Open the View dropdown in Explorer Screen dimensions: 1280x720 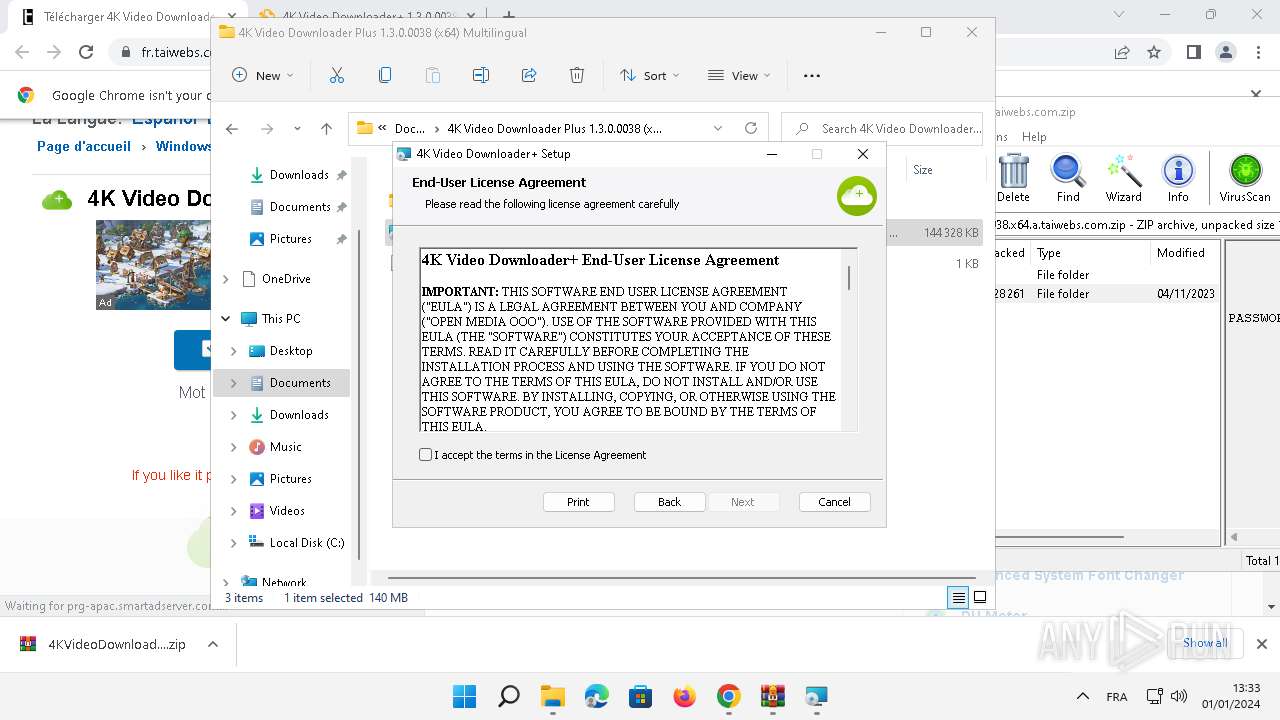(739, 75)
